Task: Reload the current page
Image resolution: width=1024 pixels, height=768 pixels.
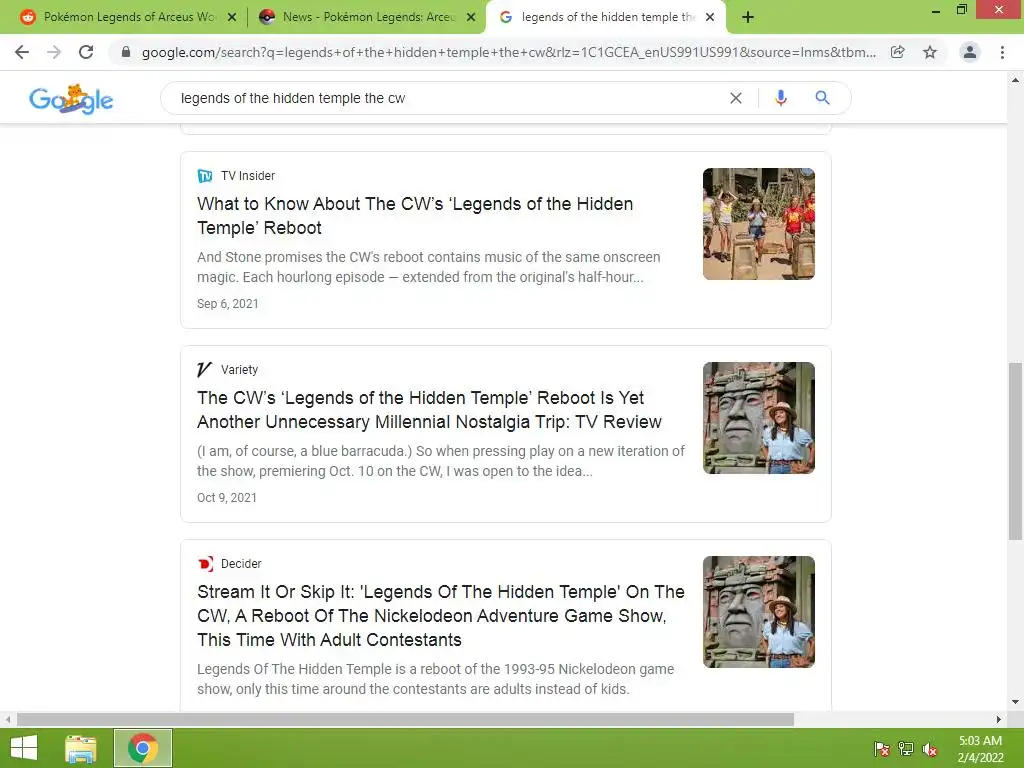Action: point(86,52)
